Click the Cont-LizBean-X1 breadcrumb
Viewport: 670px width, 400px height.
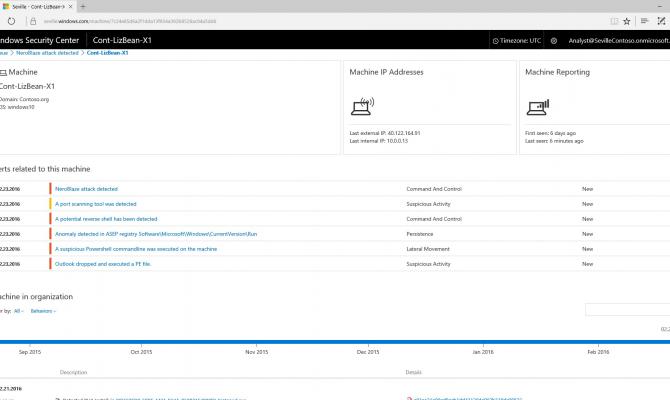107,53
